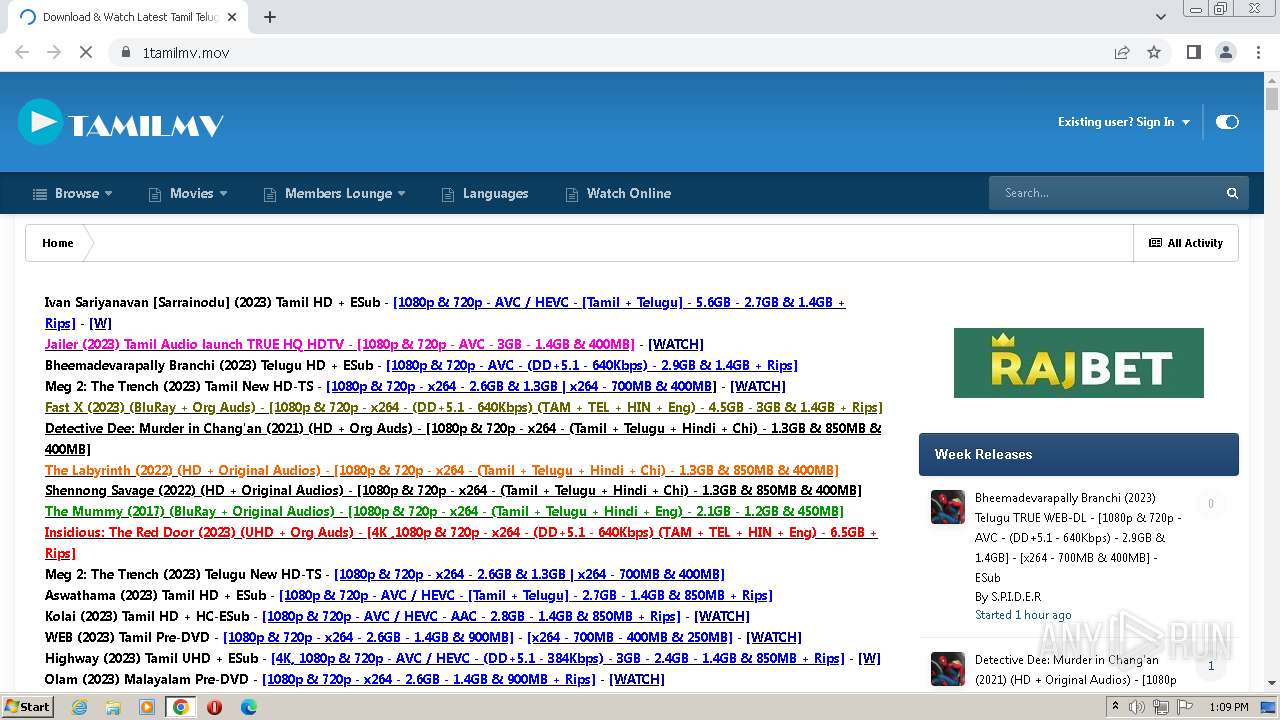1280x720 pixels.
Task: Open the Languages menu item
Action: point(484,193)
